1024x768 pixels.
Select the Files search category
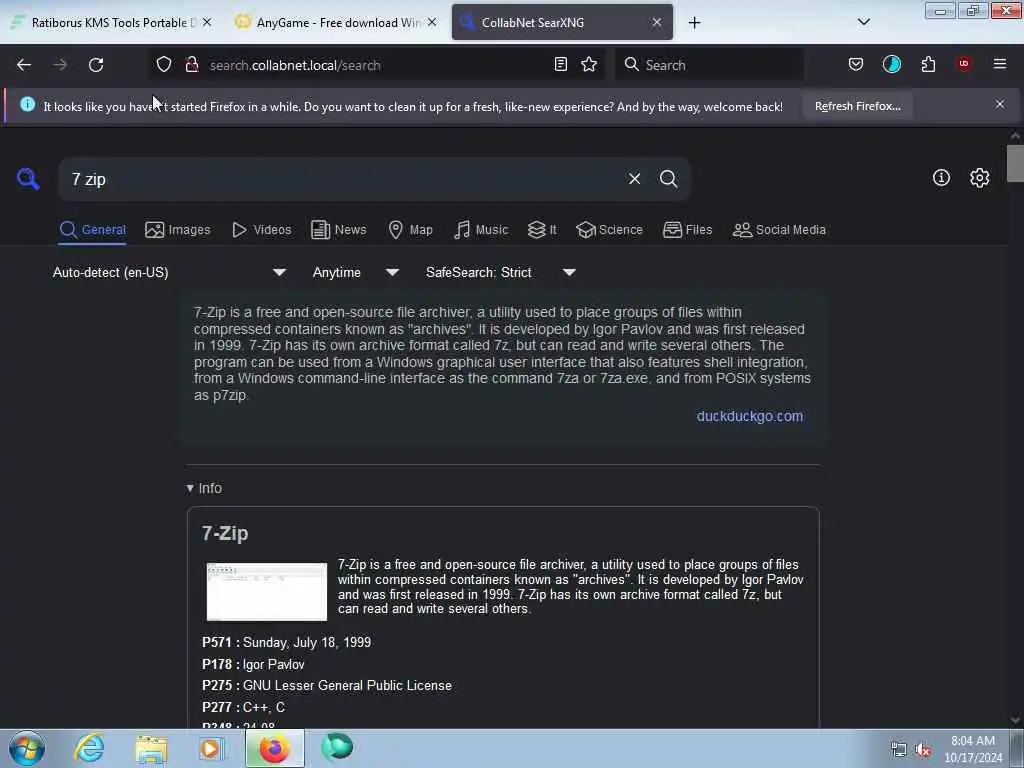click(x=687, y=230)
